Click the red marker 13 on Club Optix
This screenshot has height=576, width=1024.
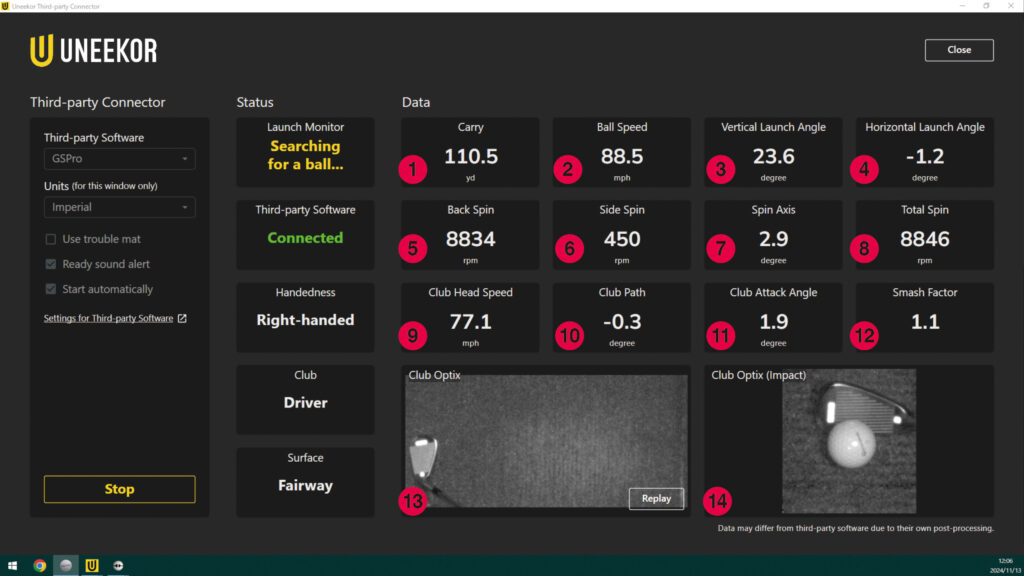(x=413, y=501)
